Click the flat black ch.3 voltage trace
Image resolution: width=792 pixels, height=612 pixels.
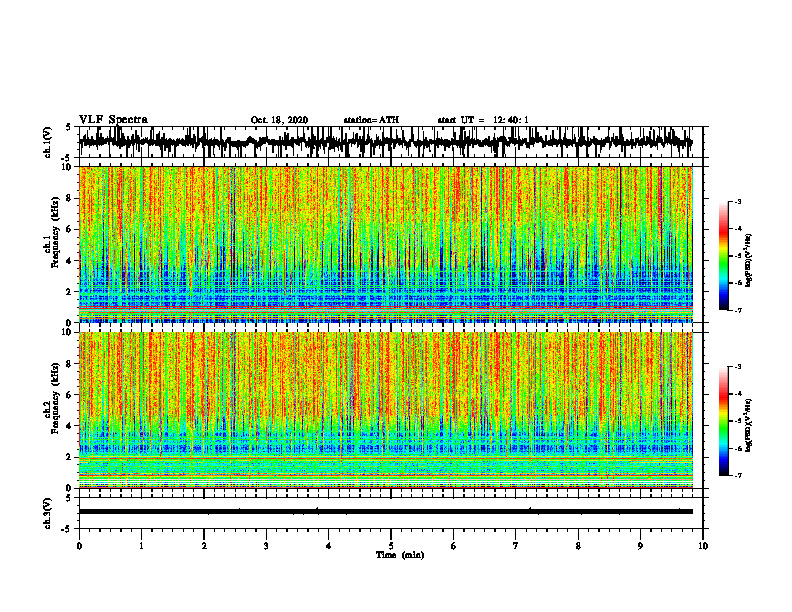click(385, 512)
